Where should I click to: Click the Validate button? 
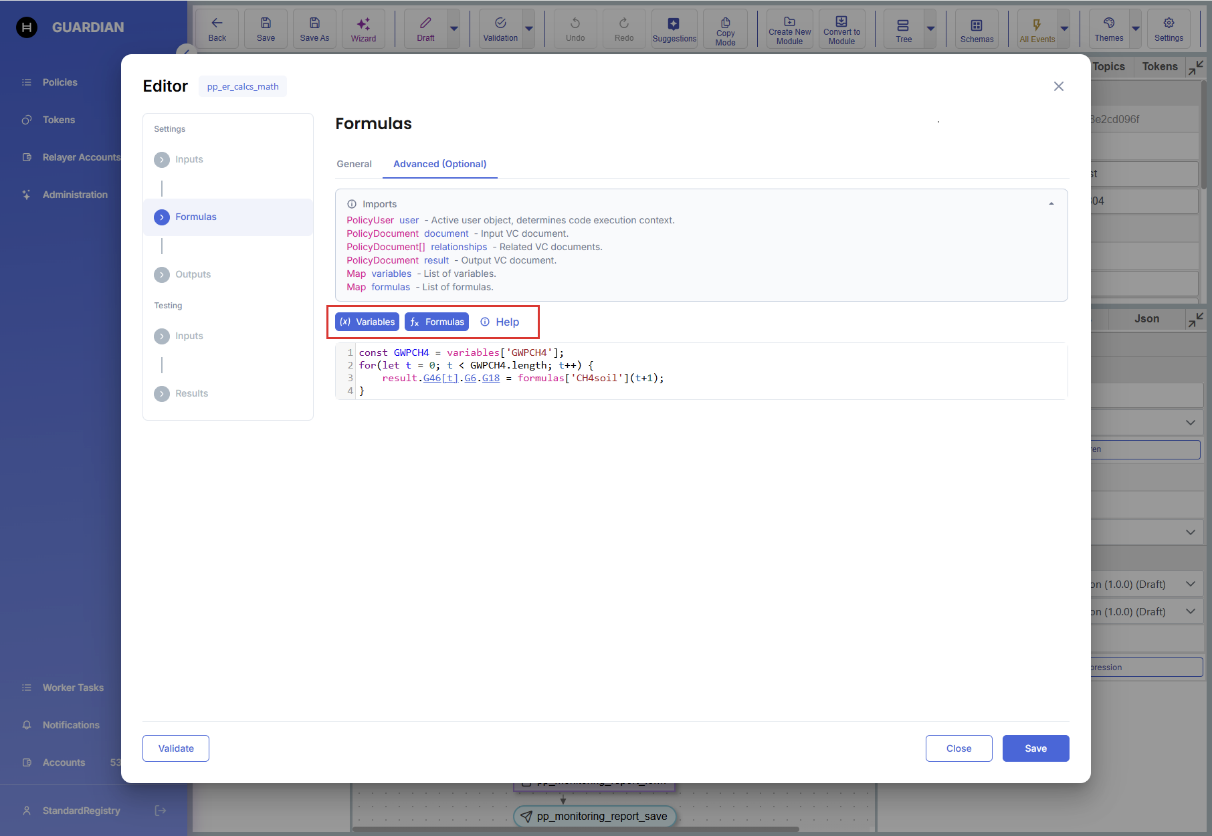pos(176,748)
